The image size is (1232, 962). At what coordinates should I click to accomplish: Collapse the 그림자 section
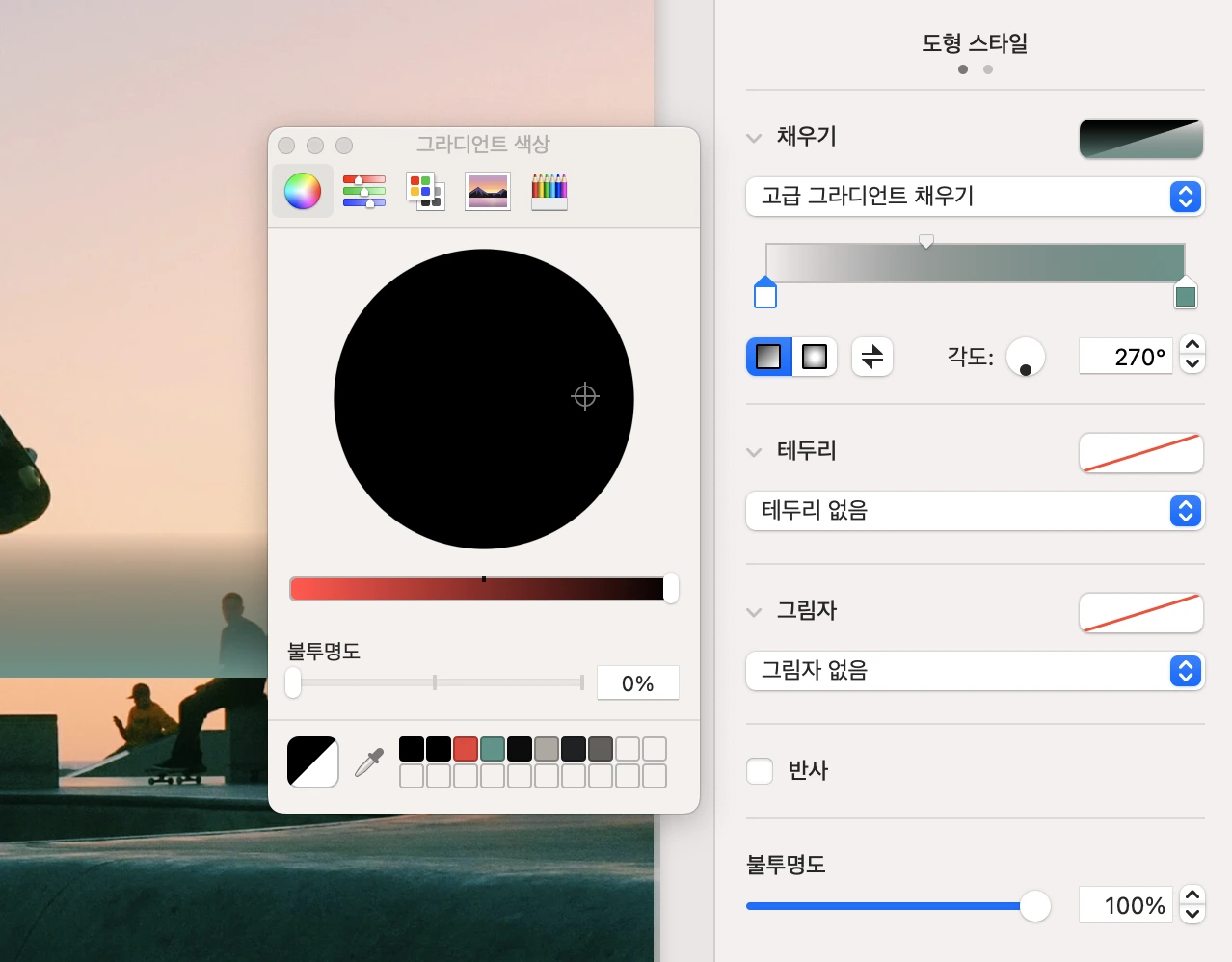pyautogui.click(x=754, y=611)
